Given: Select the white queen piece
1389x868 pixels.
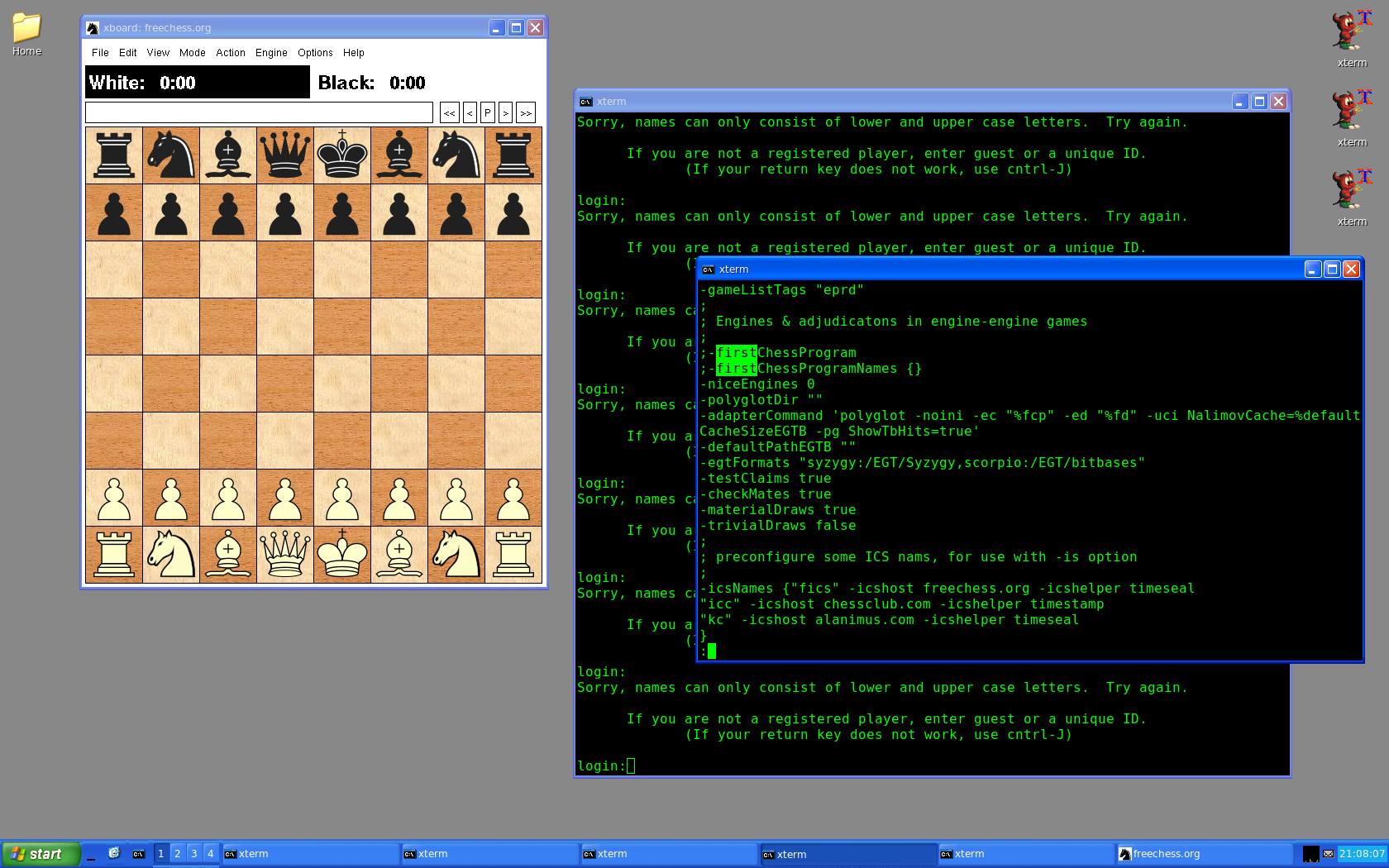Looking at the screenshot, I should click(x=285, y=555).
